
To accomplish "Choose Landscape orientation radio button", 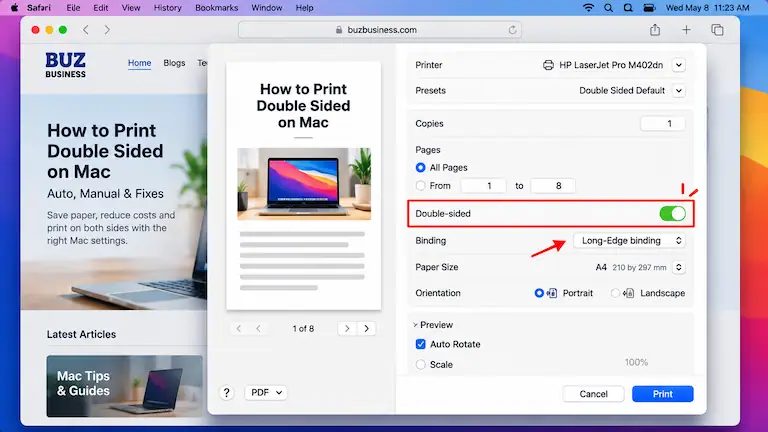I will [615, 293].
